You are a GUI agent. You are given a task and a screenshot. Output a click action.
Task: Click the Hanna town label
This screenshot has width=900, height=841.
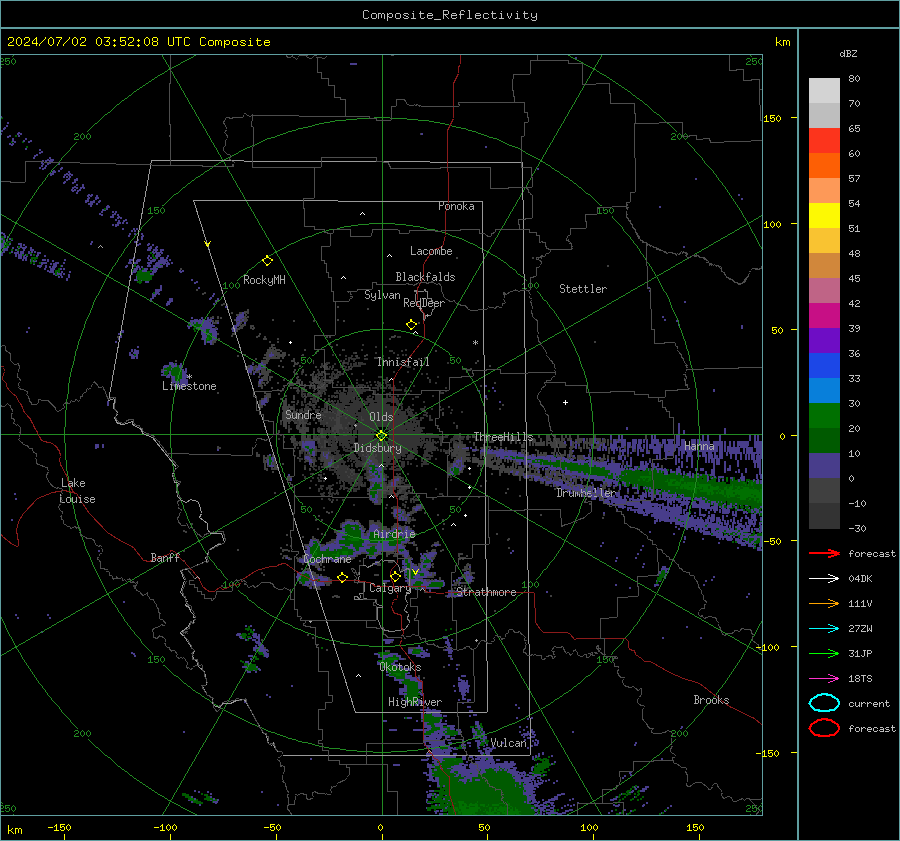point(699,446)
